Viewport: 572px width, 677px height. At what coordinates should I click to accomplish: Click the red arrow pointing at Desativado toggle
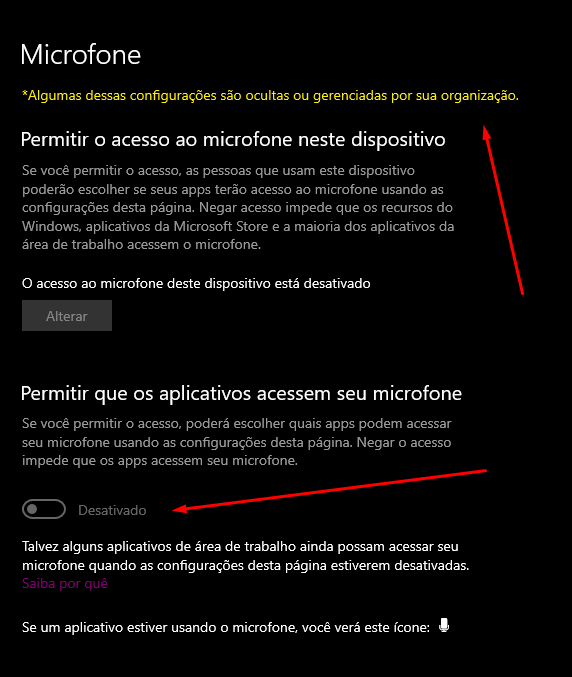[329, 491]
